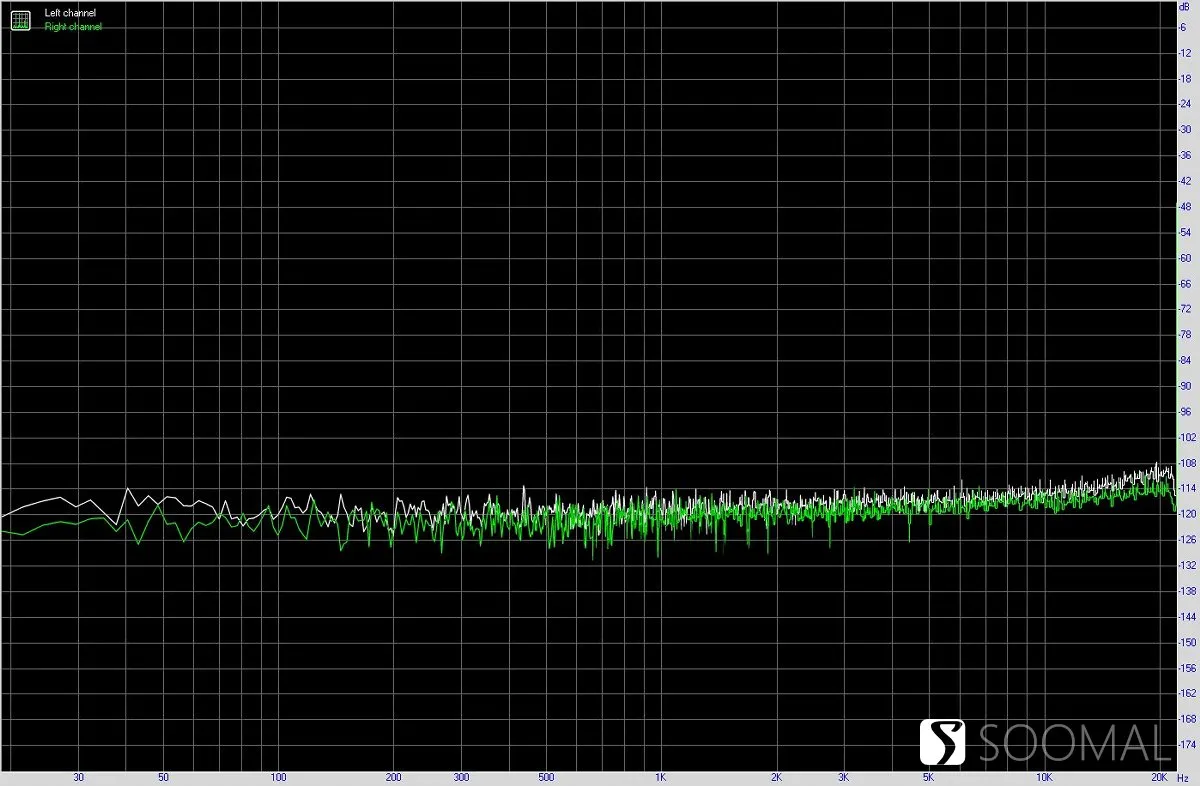Screen dimensions: 1200x786
Task: Click the graph legend grid icon
Action: pos(20,19)
